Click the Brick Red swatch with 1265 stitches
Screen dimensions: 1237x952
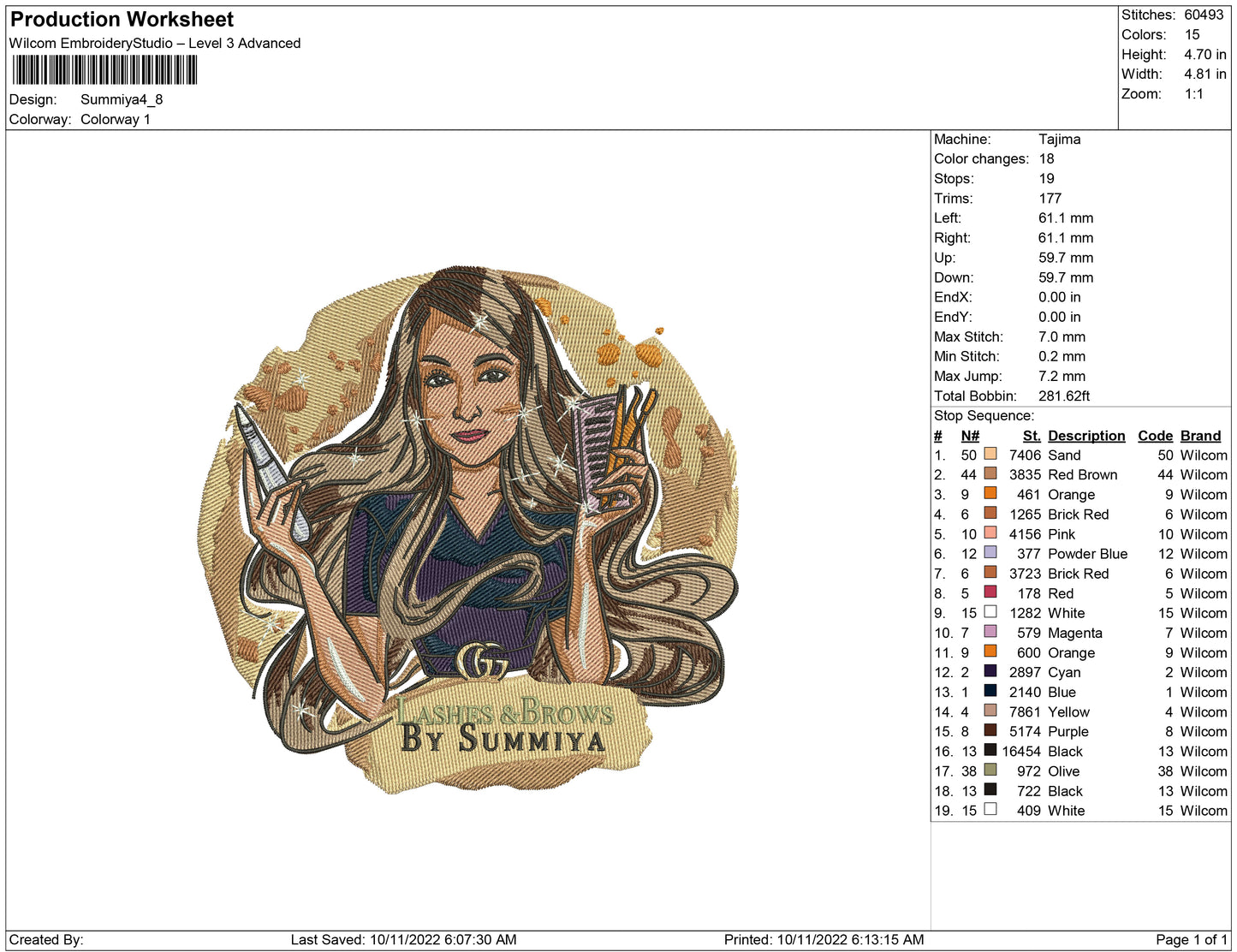990,513
